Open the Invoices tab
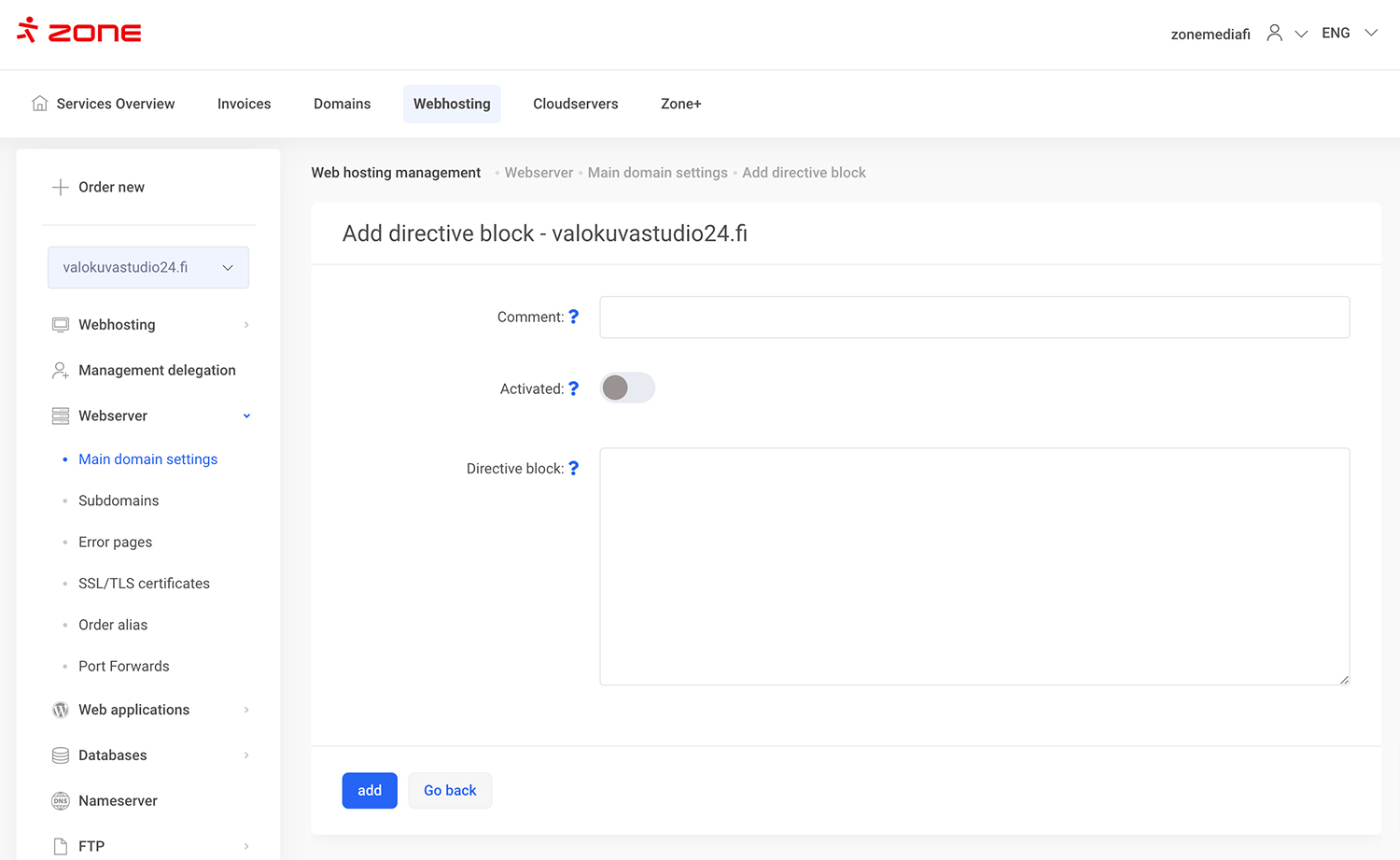 coord(244,104)
